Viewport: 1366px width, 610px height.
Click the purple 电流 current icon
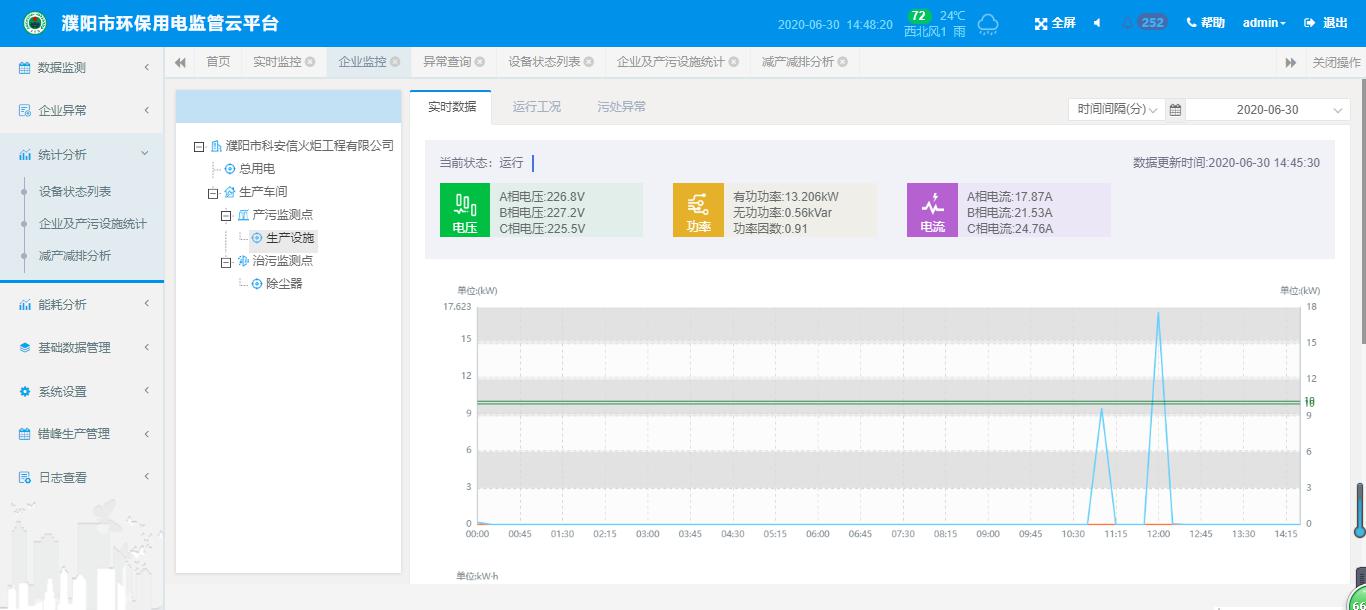coord(932,210)
